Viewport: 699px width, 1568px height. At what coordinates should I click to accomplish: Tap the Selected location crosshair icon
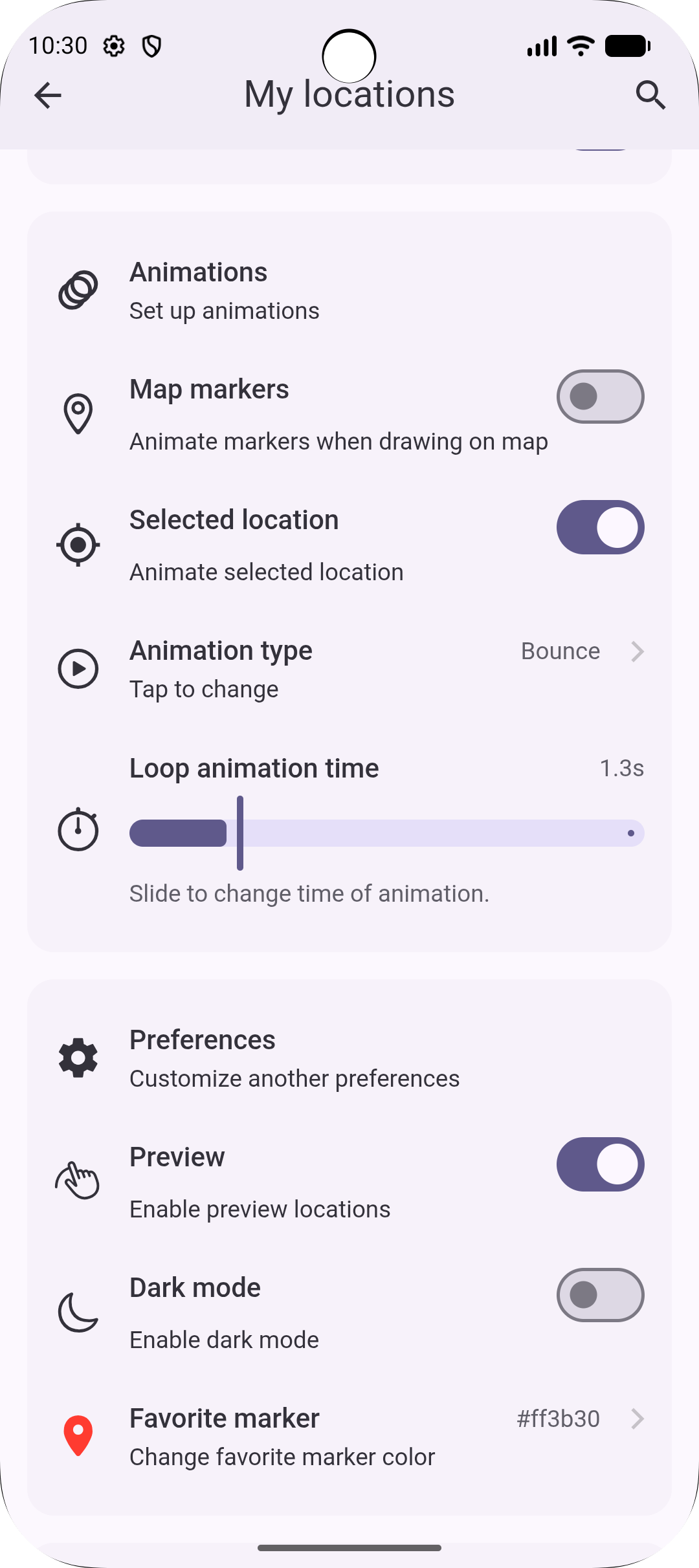pyautogui.click(x=78, y=545)
